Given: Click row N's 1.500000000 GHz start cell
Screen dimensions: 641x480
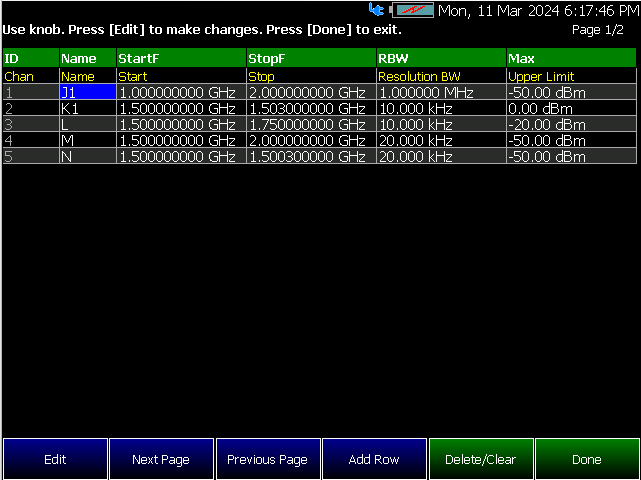Looking at the screenshot, I should click(182, 156).
